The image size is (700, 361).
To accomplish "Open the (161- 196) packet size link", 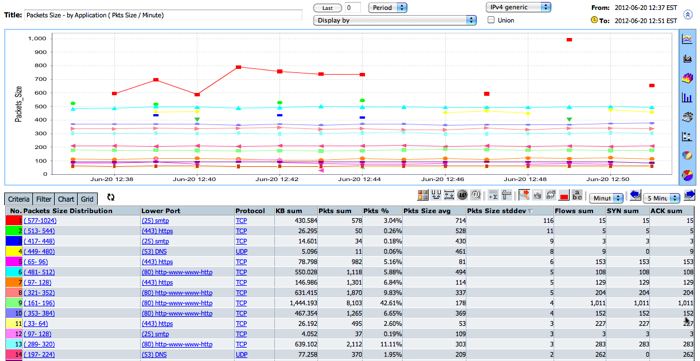I will (x=38, y=303).
